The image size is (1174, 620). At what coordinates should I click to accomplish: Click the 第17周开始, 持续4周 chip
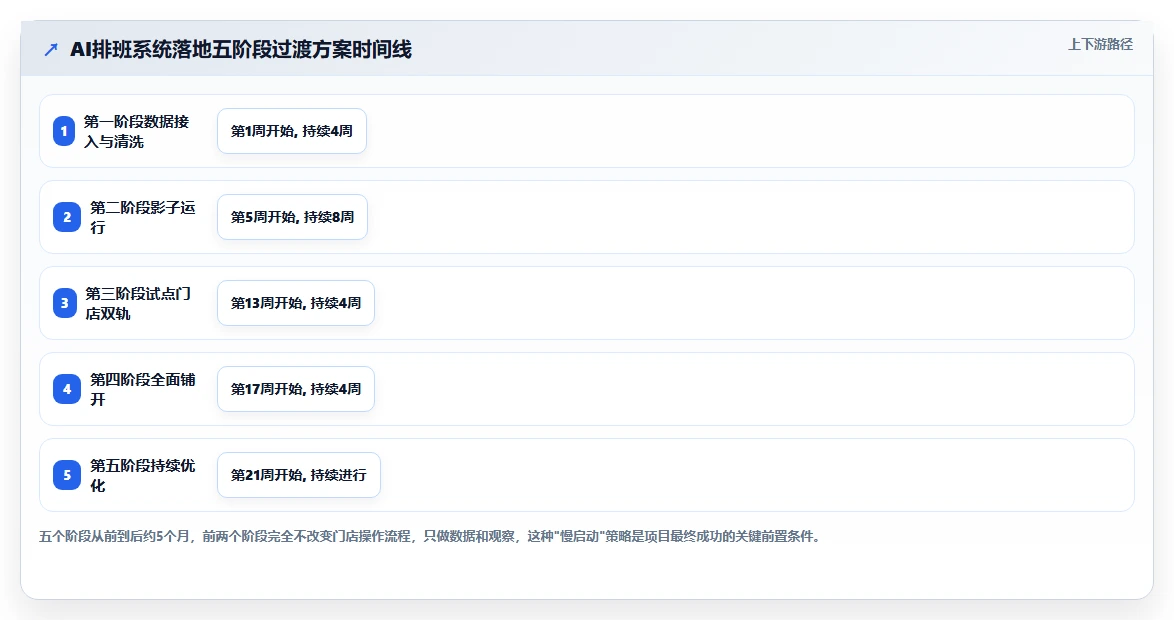click(x=296, y=389)
